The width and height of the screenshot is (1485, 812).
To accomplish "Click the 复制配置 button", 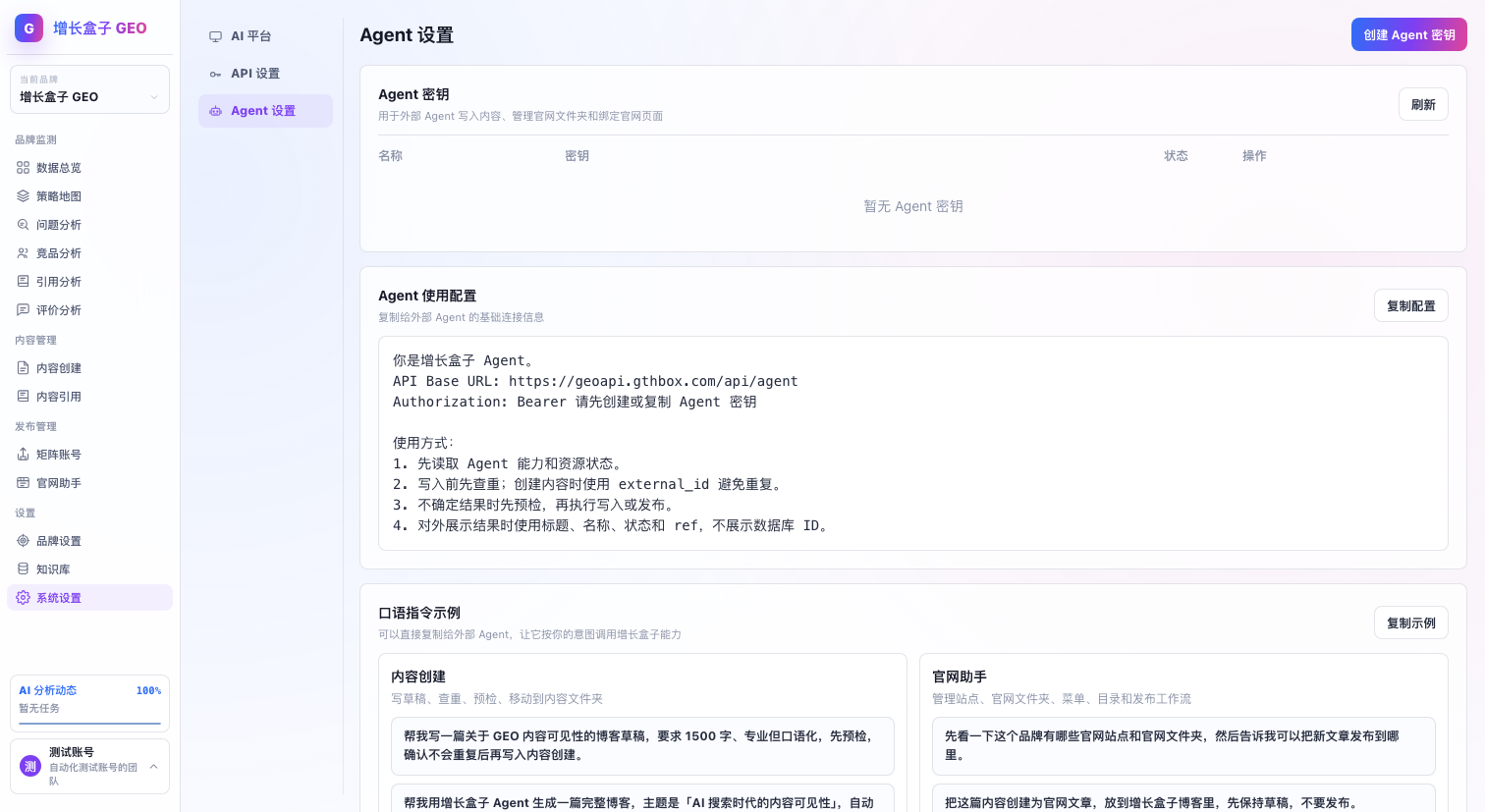I will pos(1410,306).
